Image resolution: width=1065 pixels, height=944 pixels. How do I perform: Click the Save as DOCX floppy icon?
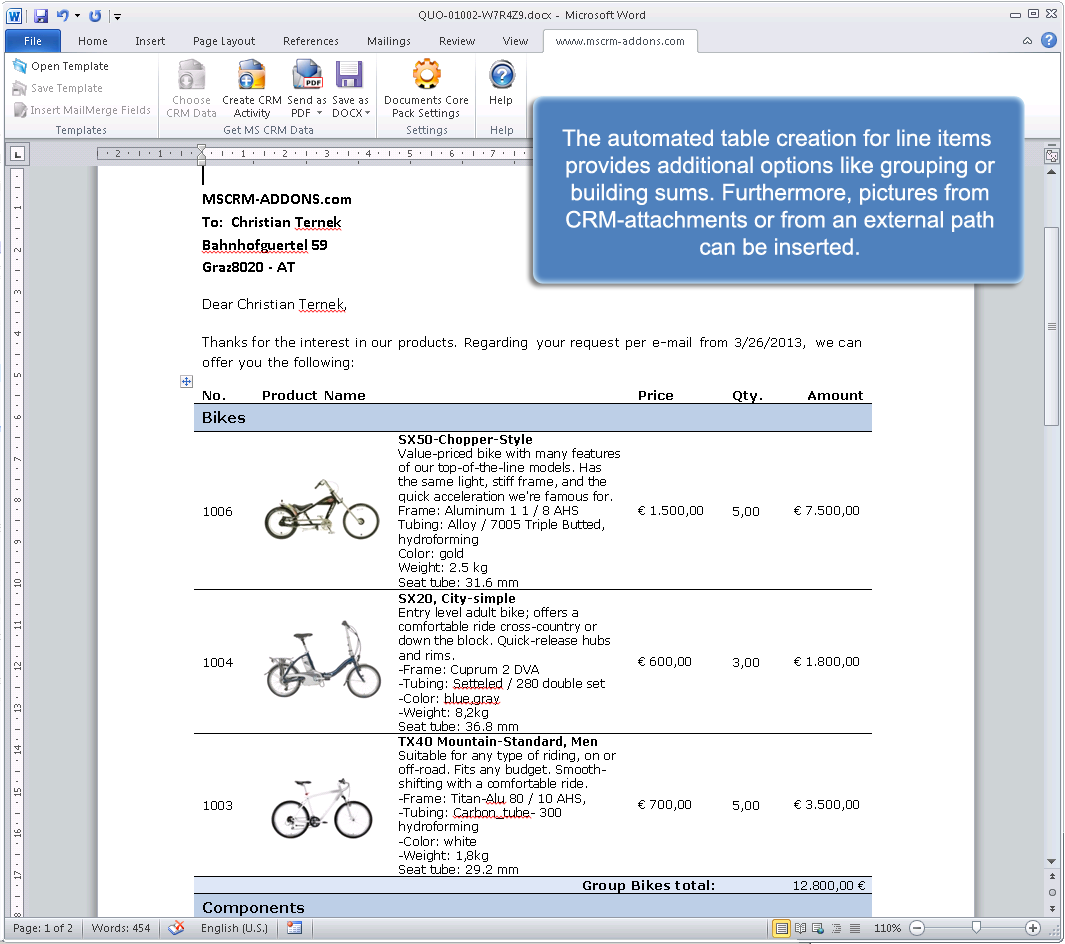[349, 75]
